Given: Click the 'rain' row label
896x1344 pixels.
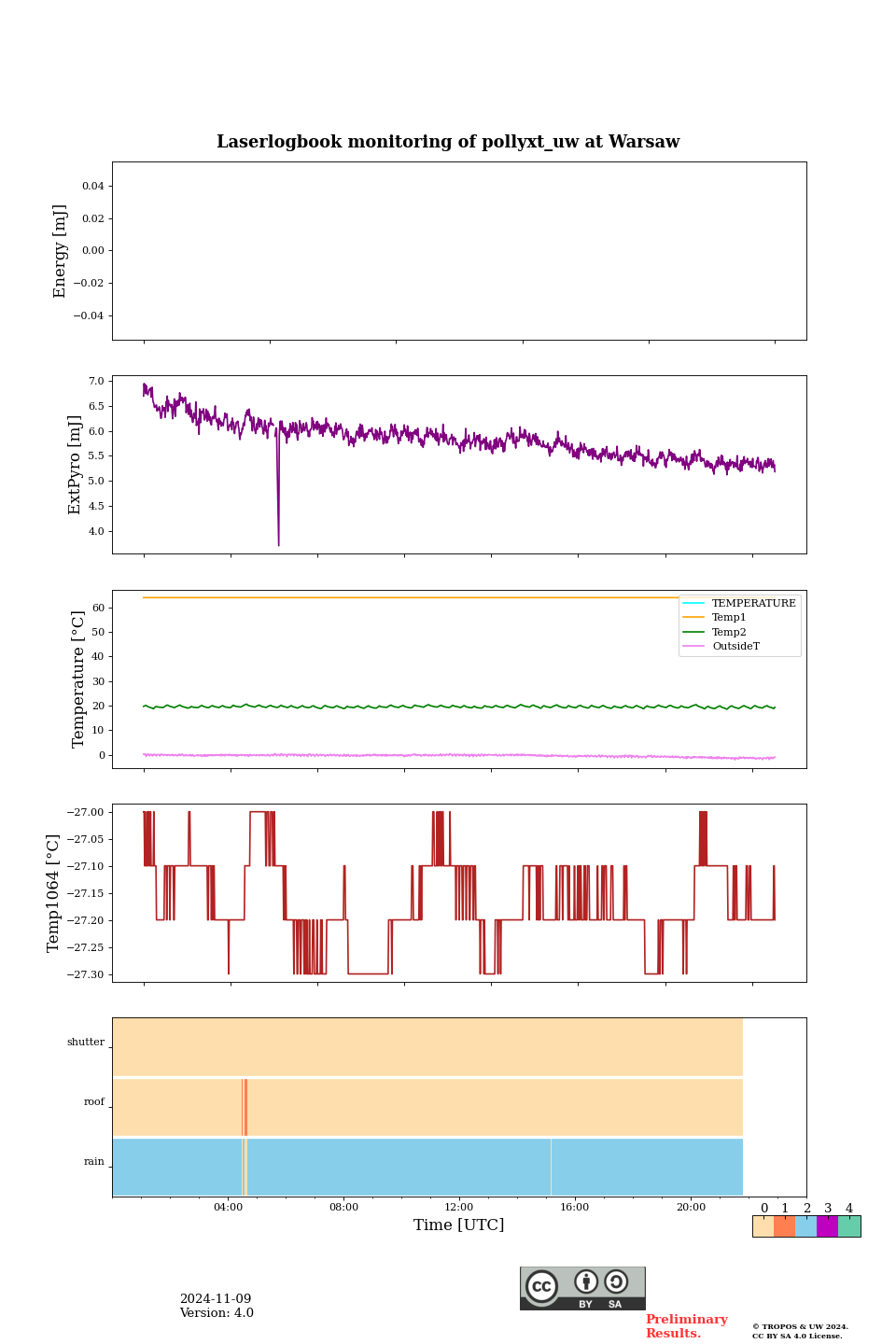Looking at the screenshot, I should 94,1162.
